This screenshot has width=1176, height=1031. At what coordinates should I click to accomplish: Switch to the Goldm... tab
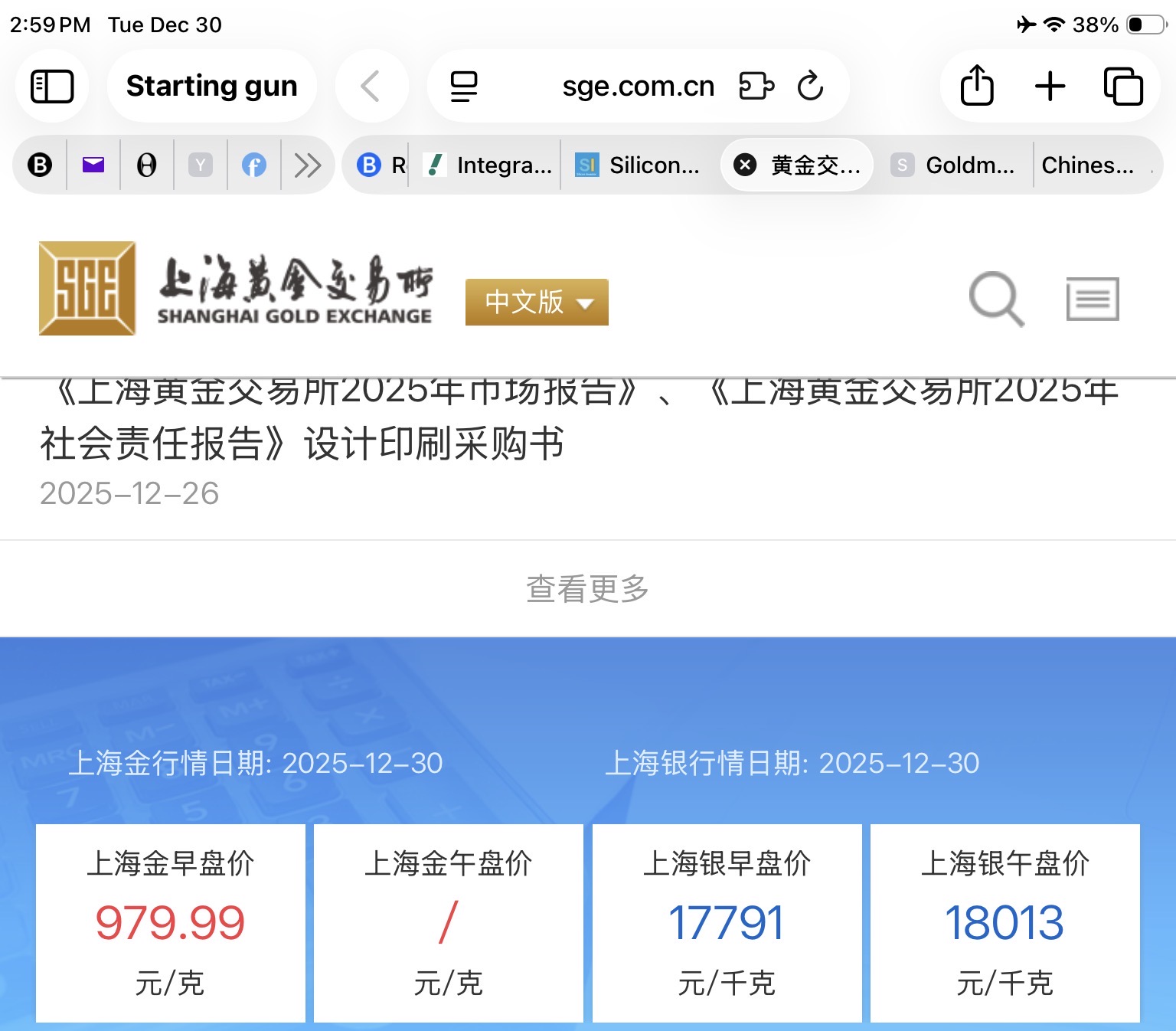953,165
